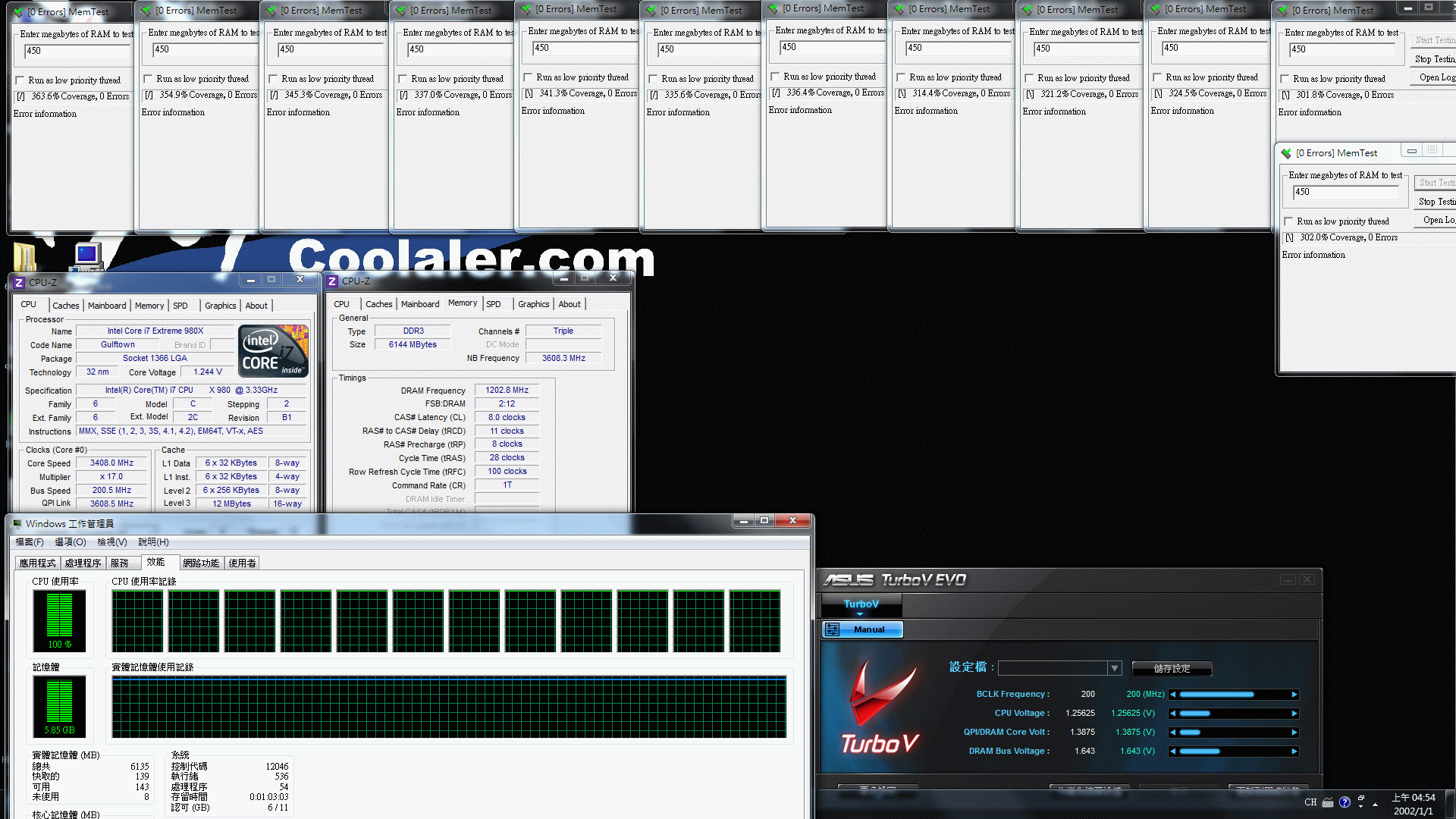Enable low priority thread in the 345.3% coverage MemTest
The width and height of the screenshot is (1456, 819).
point(273,79)
